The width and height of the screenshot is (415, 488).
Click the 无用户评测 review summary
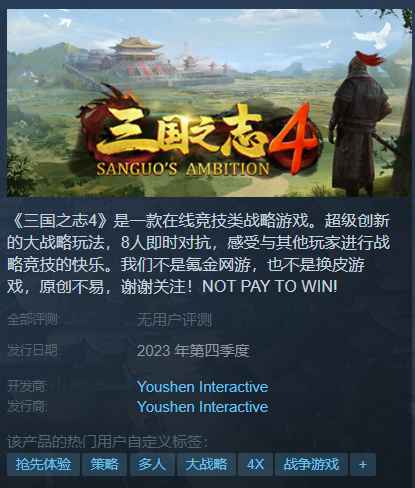pyautogui.click(x=174, y=320)
